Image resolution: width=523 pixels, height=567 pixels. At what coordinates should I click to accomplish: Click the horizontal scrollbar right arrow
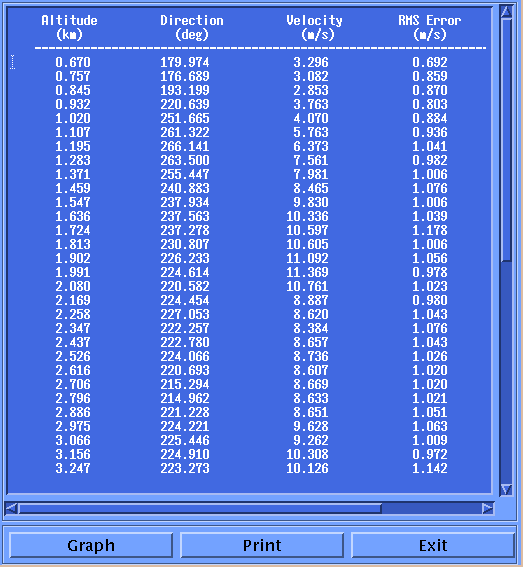488,508
